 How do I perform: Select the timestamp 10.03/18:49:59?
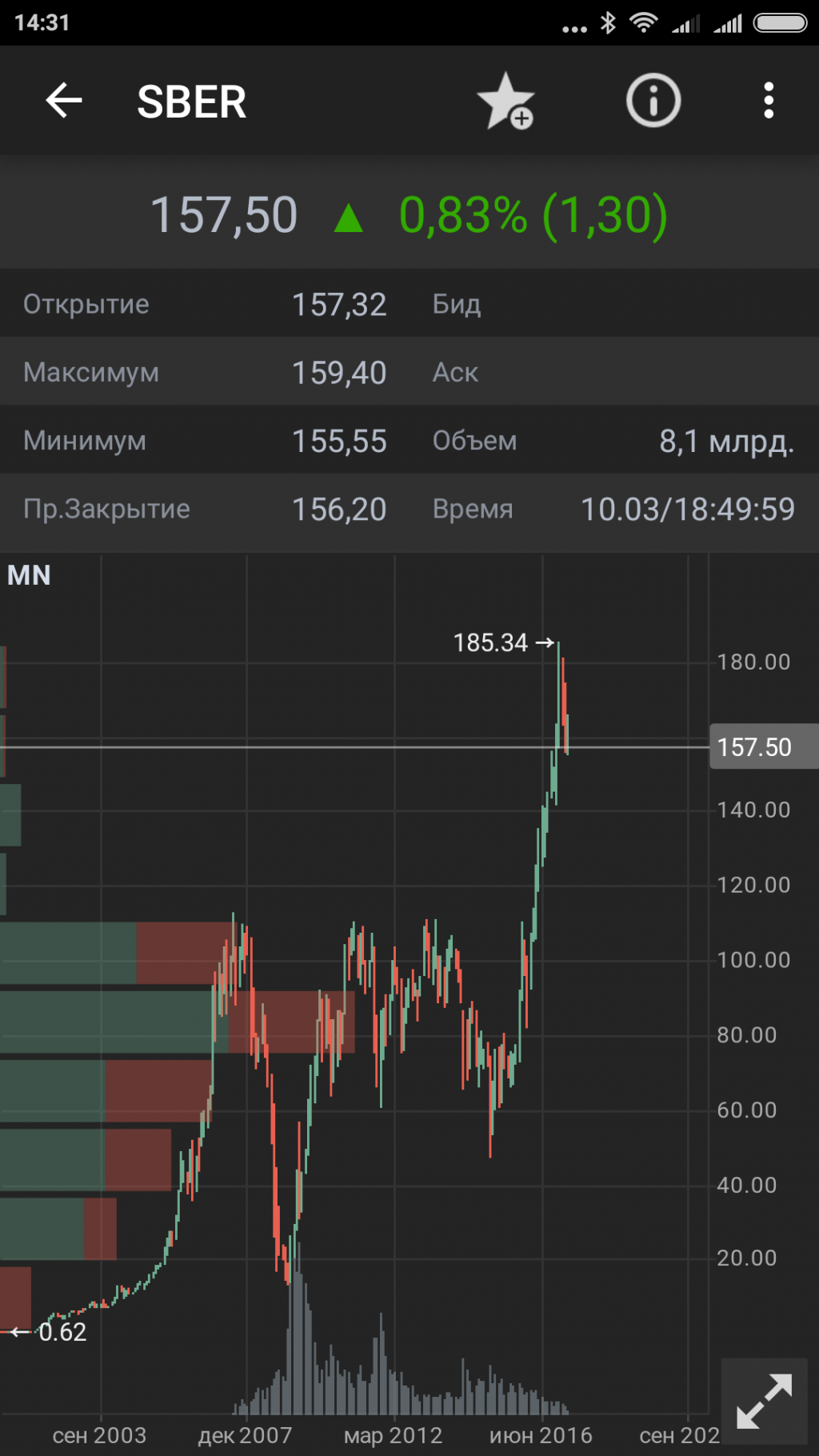click(688, 510)
